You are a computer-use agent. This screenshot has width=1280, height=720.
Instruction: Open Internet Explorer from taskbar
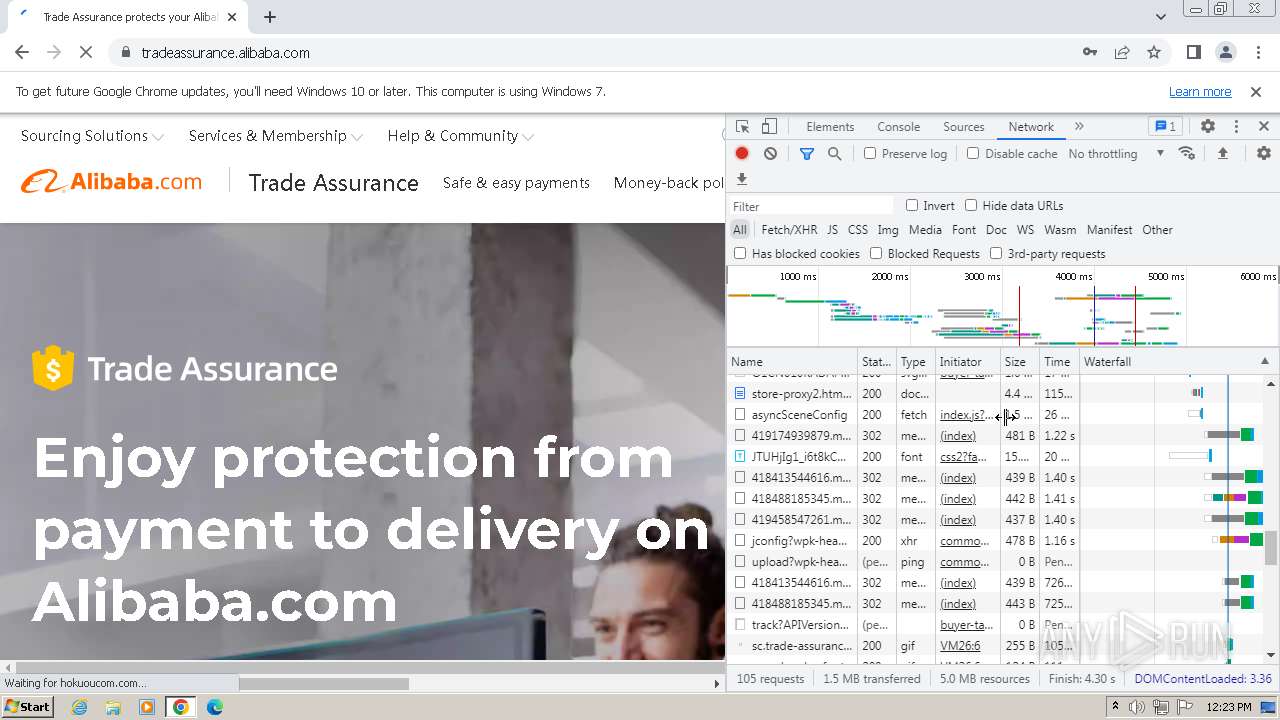click(80, 707)
